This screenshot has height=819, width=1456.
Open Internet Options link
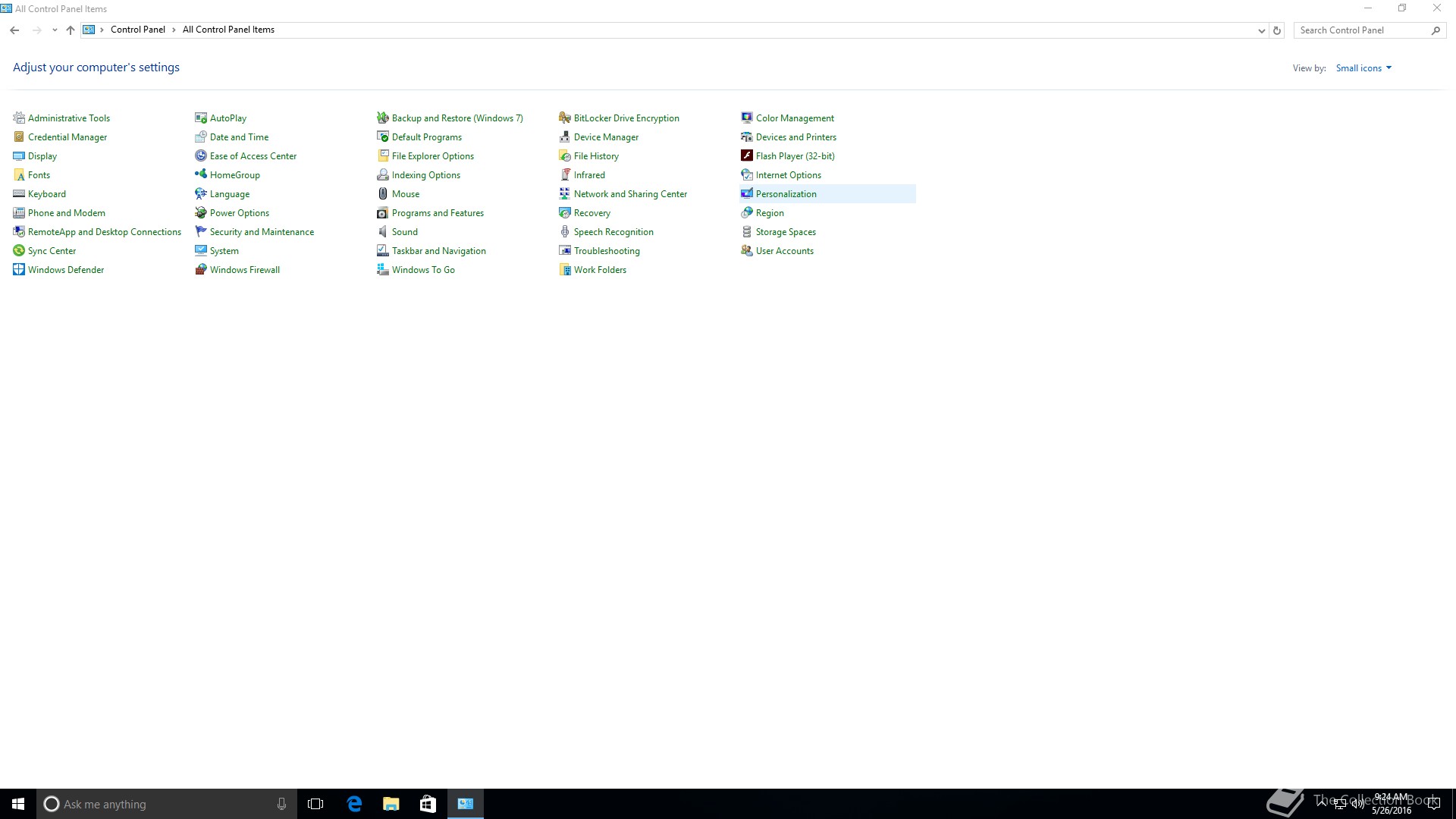[789, 175]
